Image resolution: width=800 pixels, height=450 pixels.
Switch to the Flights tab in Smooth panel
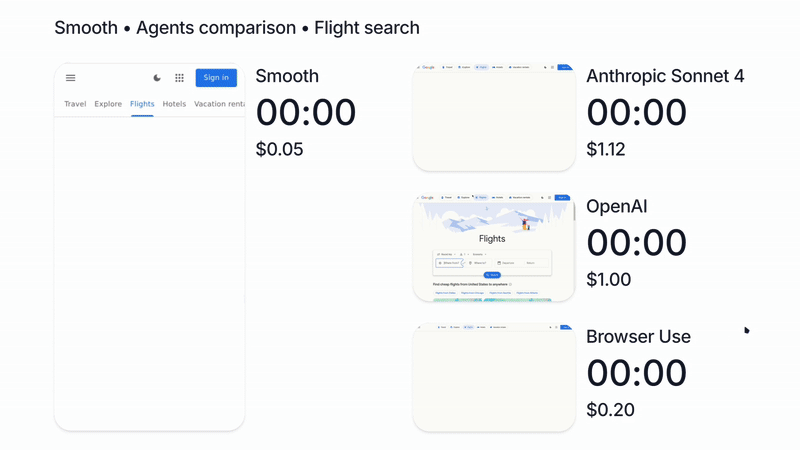[x=142, y=104]
